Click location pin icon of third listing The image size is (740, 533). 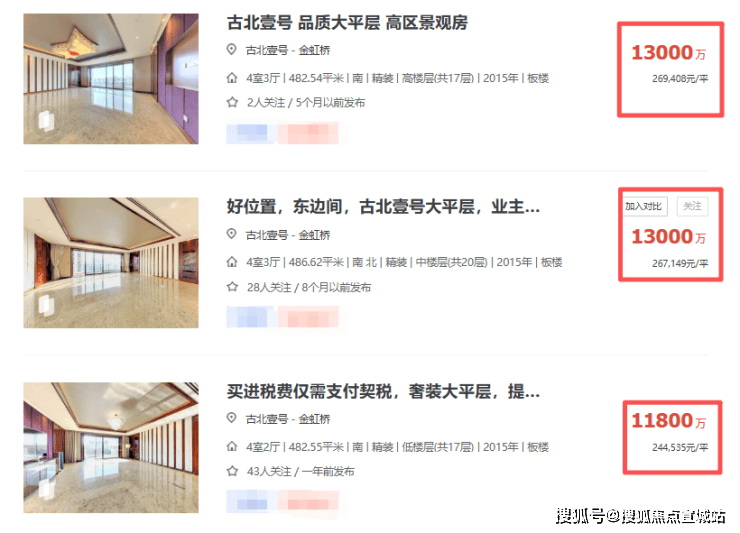click(231, 418)
